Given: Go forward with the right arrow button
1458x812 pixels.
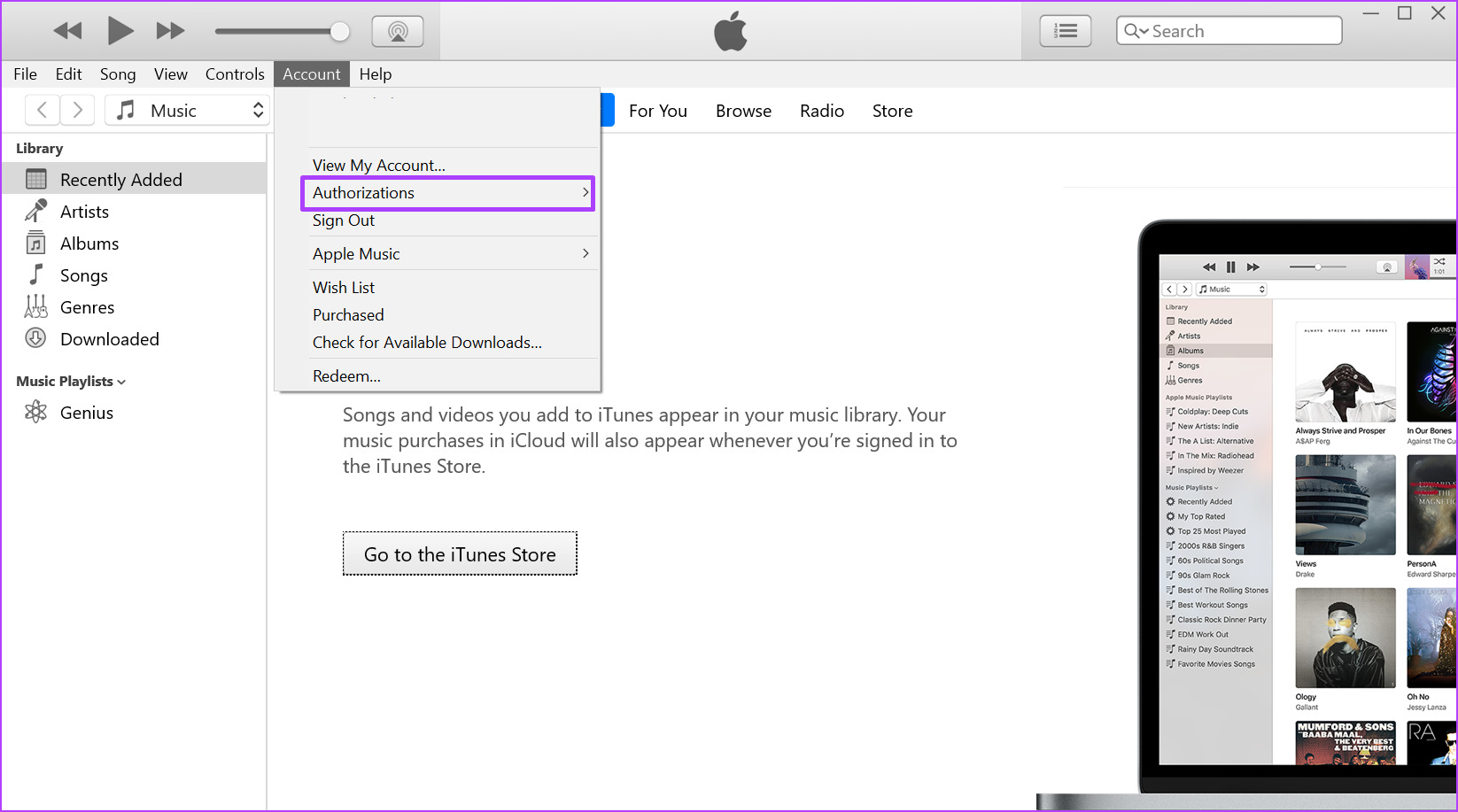Looking at the screenshot, I should [77, 110].
